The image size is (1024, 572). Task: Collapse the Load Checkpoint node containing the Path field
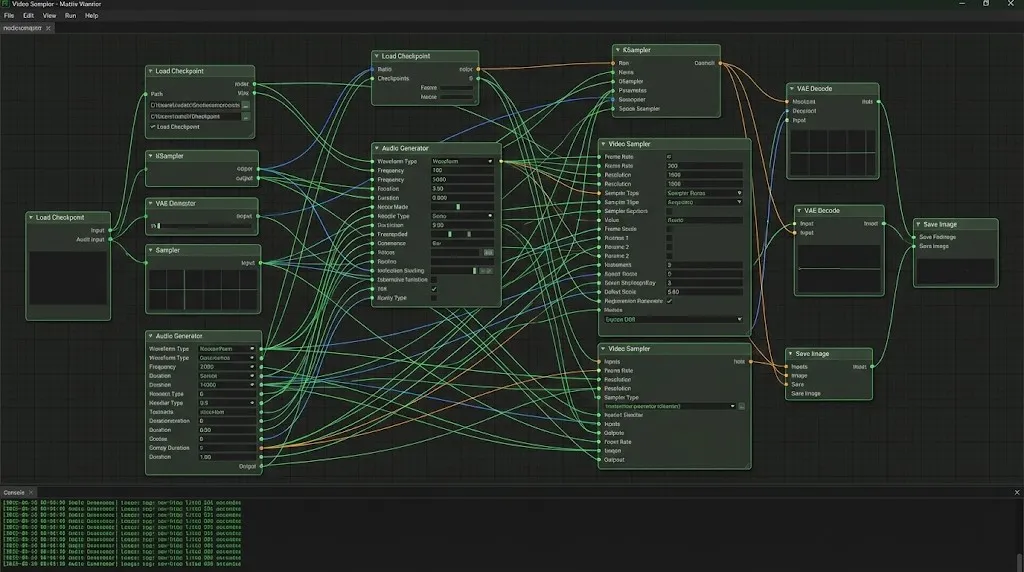[x=150, y=71]
